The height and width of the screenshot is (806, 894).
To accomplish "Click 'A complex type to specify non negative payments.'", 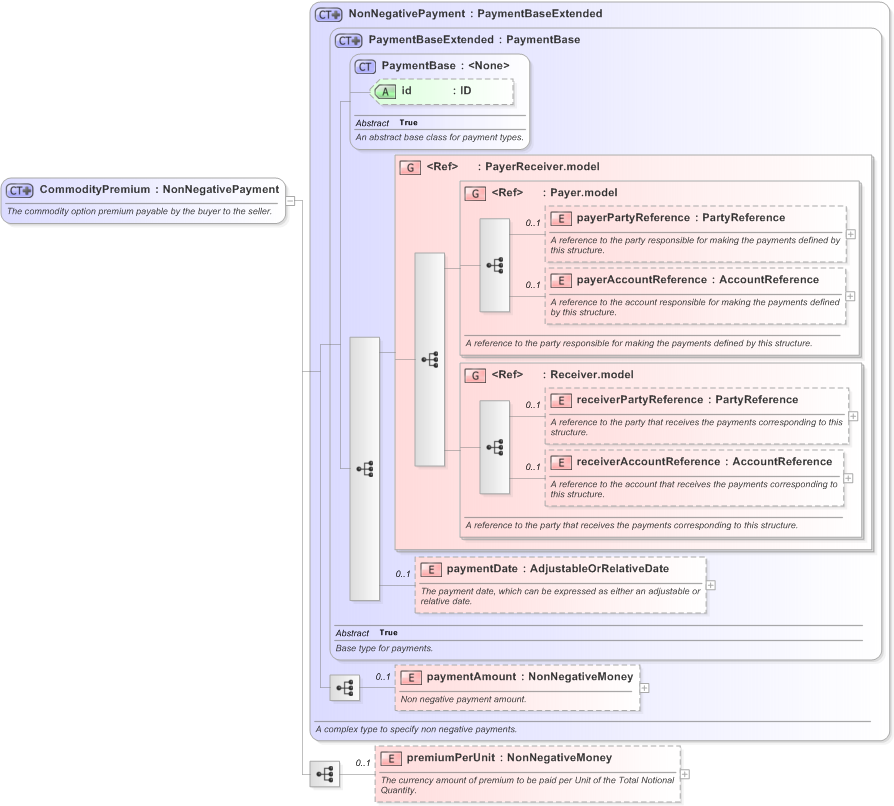I will (416, 729).
